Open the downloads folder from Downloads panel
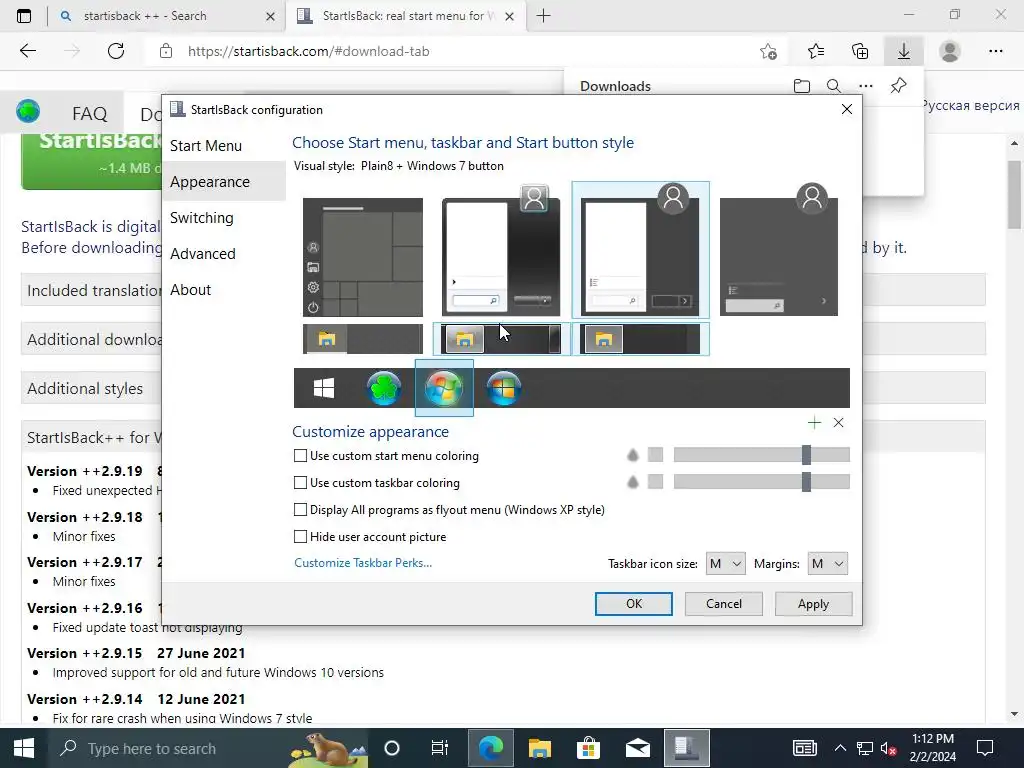Screen dimensions: 1024x768 [x=801, y=86]
